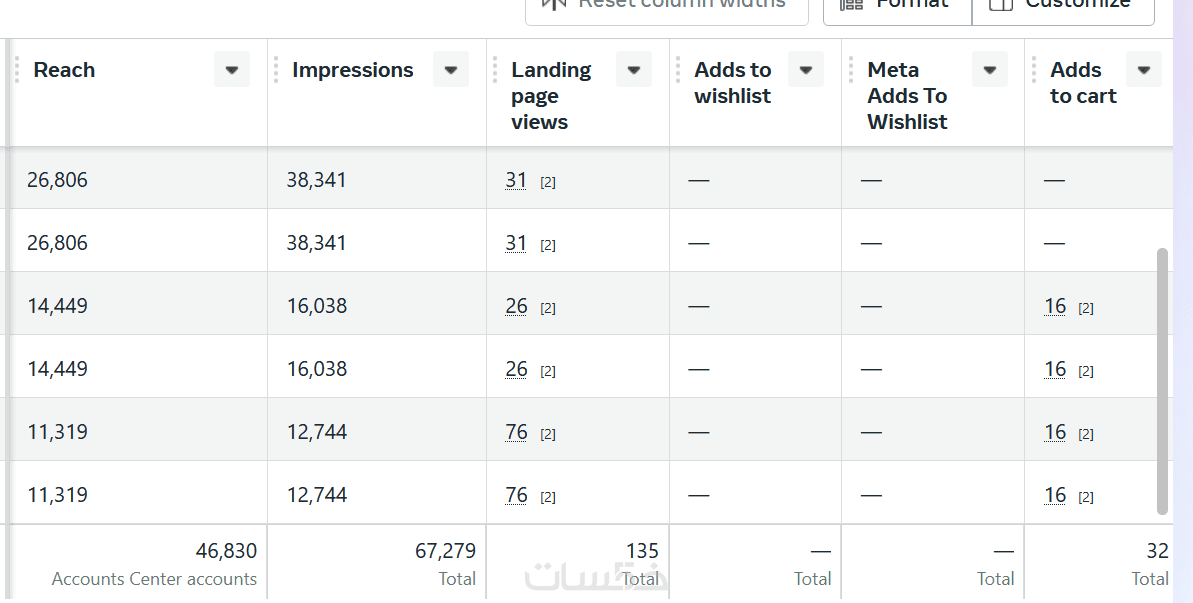Screen dimensions: 1193x603
Task: Click the [2] footnote beside 31 in first row
Action: [548, 182]
